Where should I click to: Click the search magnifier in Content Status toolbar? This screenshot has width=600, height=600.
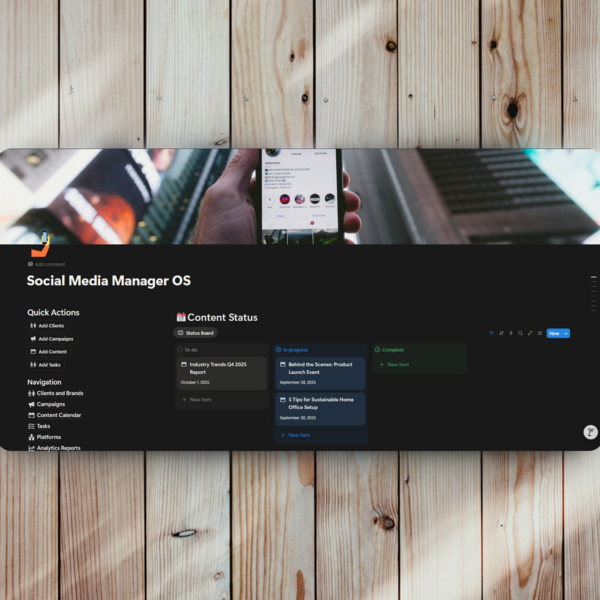coord(520,333)
